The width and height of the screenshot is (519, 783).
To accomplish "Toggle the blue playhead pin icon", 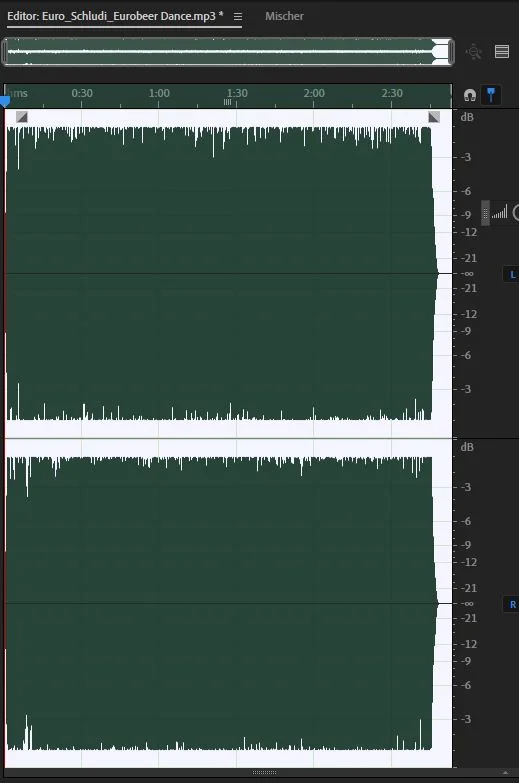I will click(x=491, y=95).
